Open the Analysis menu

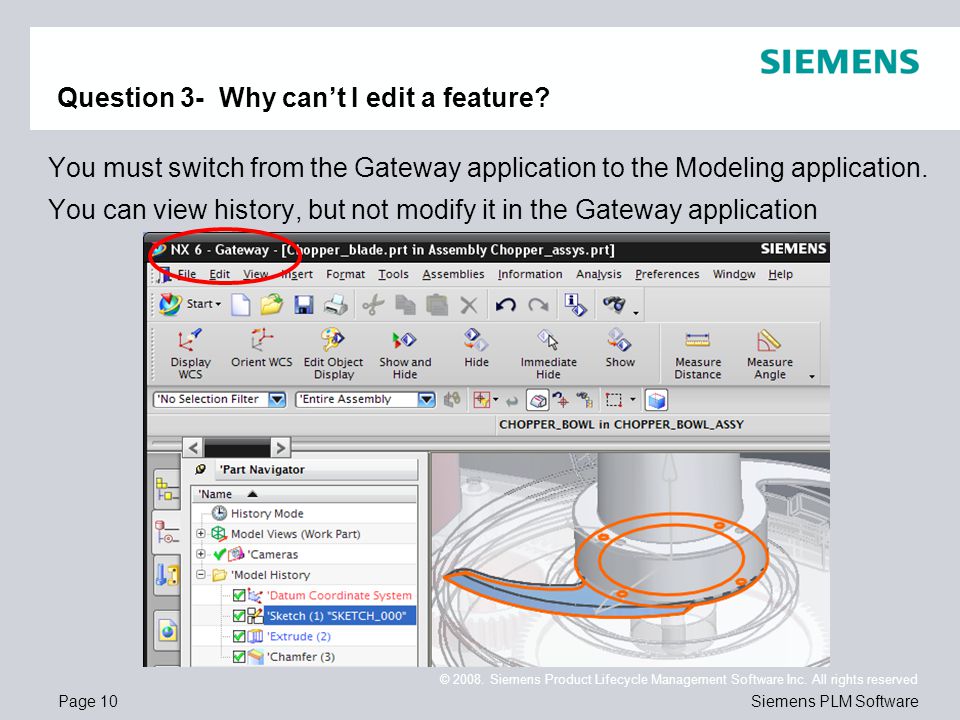tap(598, 274)
